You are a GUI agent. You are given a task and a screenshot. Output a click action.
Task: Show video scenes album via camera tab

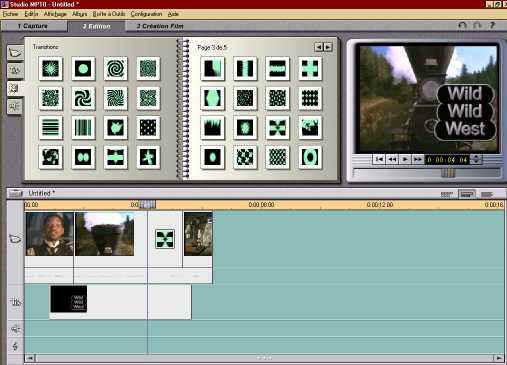coord(15,53)
